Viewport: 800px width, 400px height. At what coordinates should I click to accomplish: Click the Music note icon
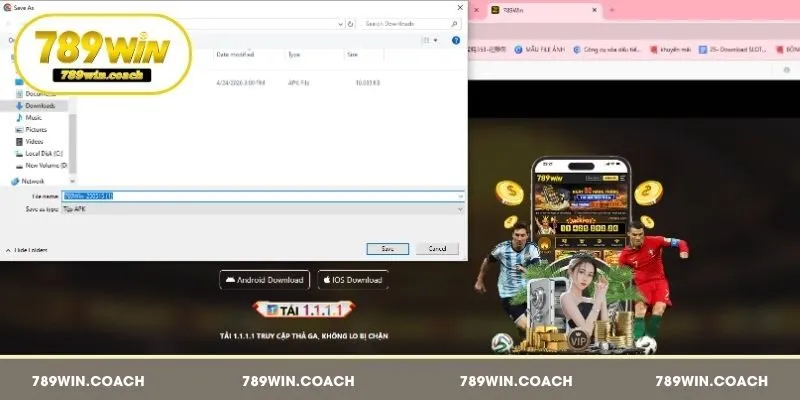19,118
